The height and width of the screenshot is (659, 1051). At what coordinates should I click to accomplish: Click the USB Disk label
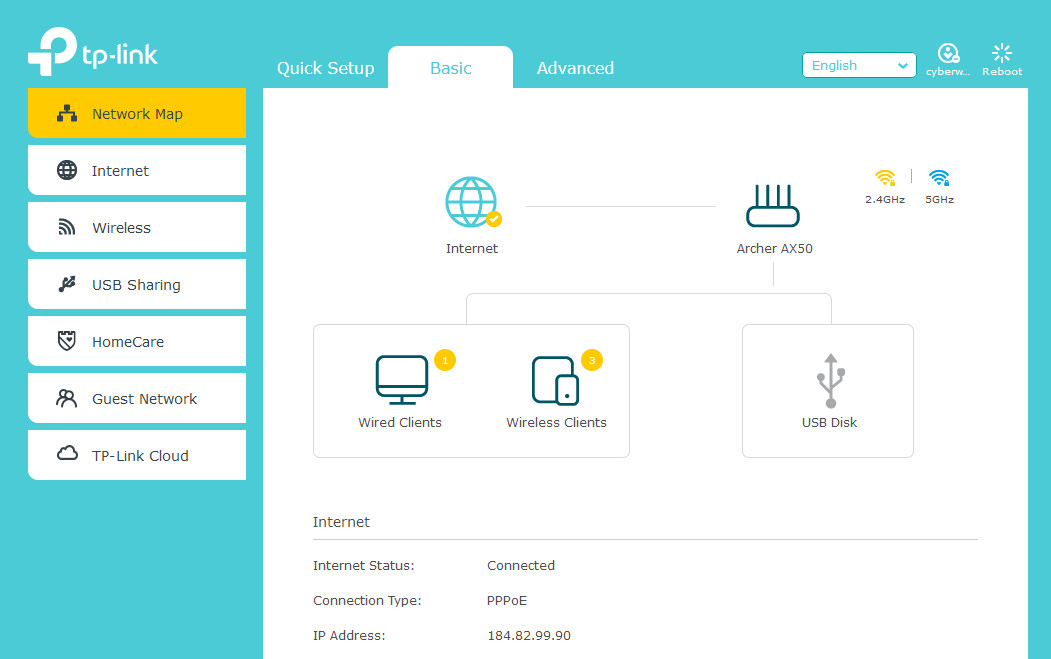pyautogui.click(x=829, y=422)
